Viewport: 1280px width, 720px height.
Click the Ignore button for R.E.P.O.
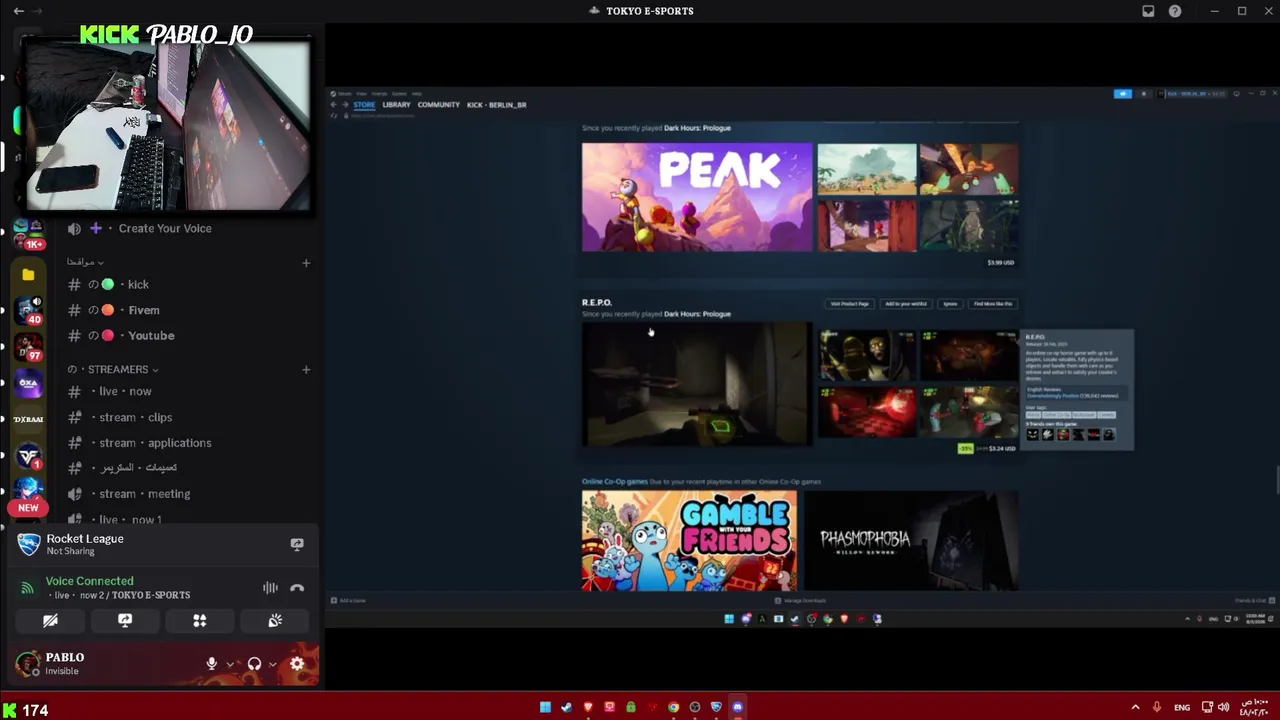(950, 303)
